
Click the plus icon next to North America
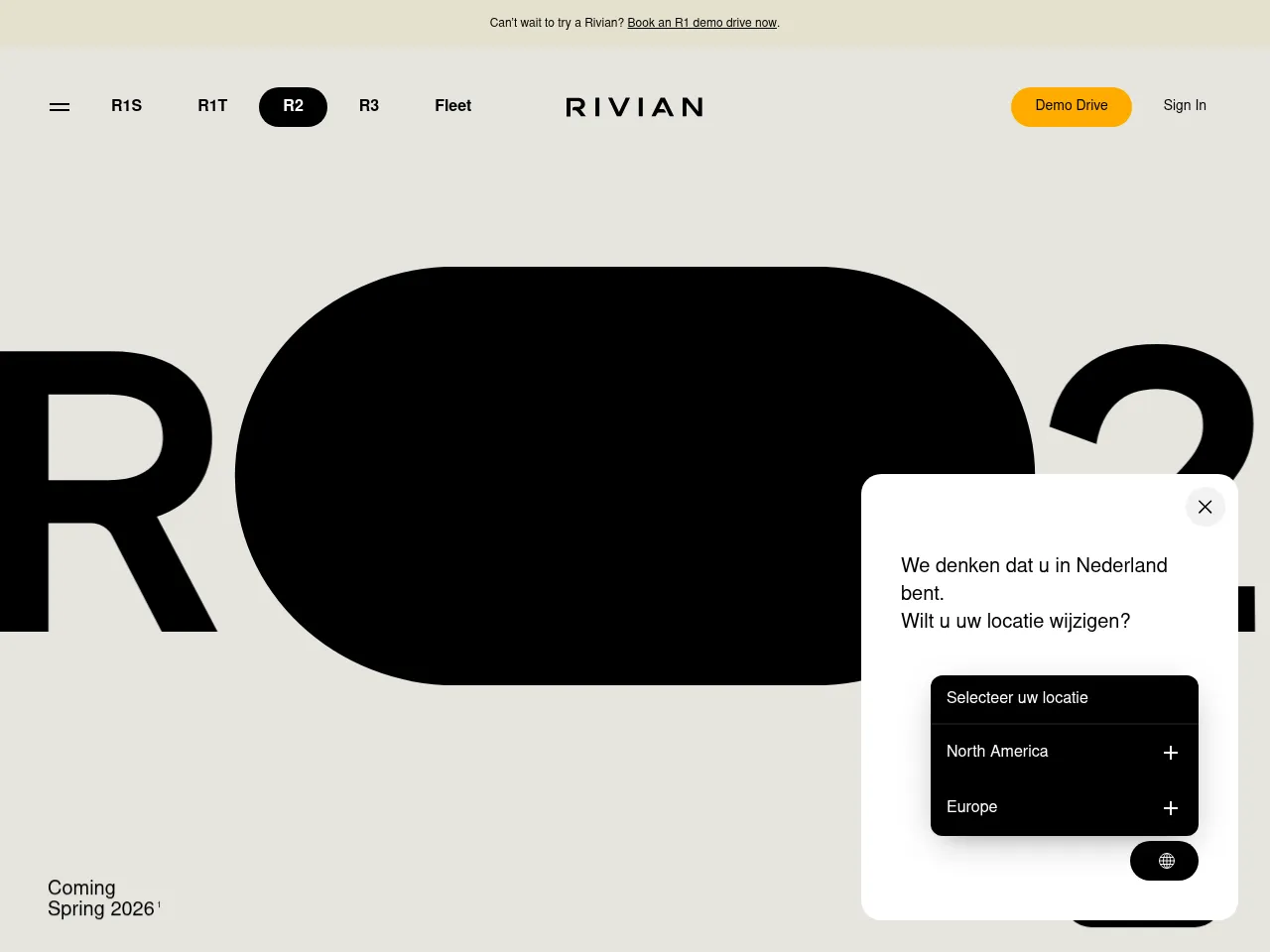coord(1170,753)
